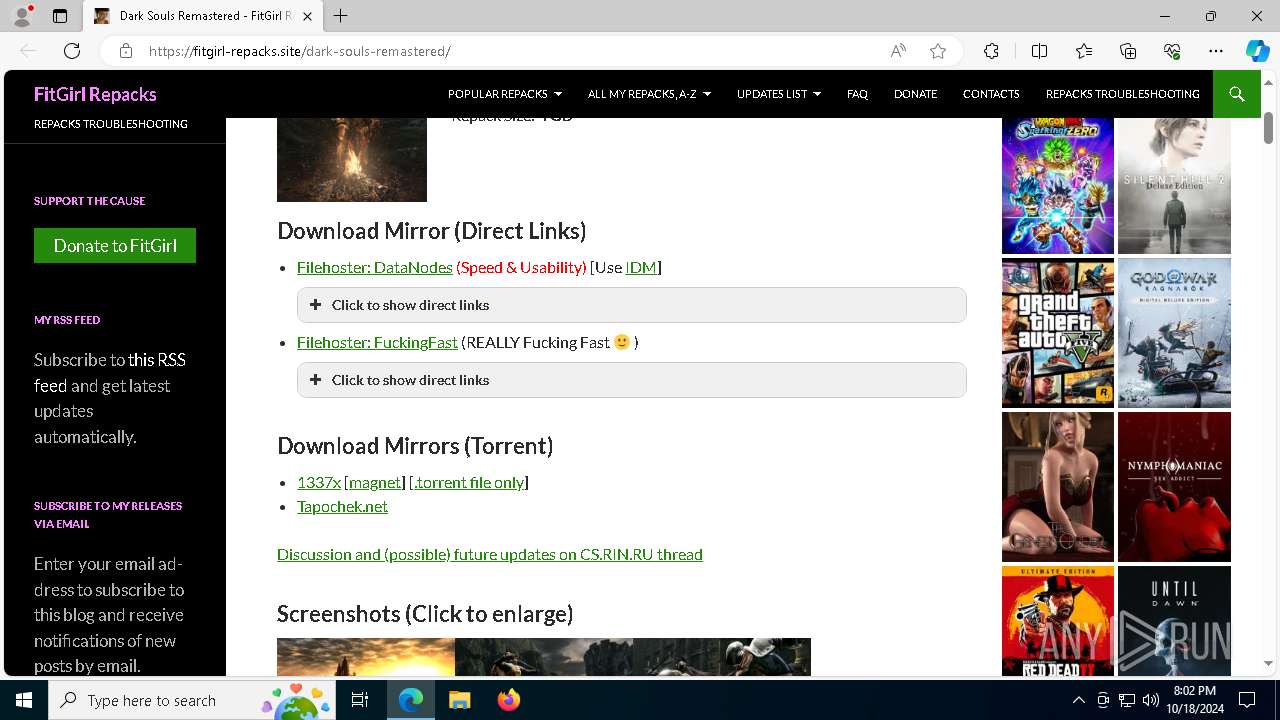Open Repacks Troubleshooting in top navigation

pos(1122,94)
